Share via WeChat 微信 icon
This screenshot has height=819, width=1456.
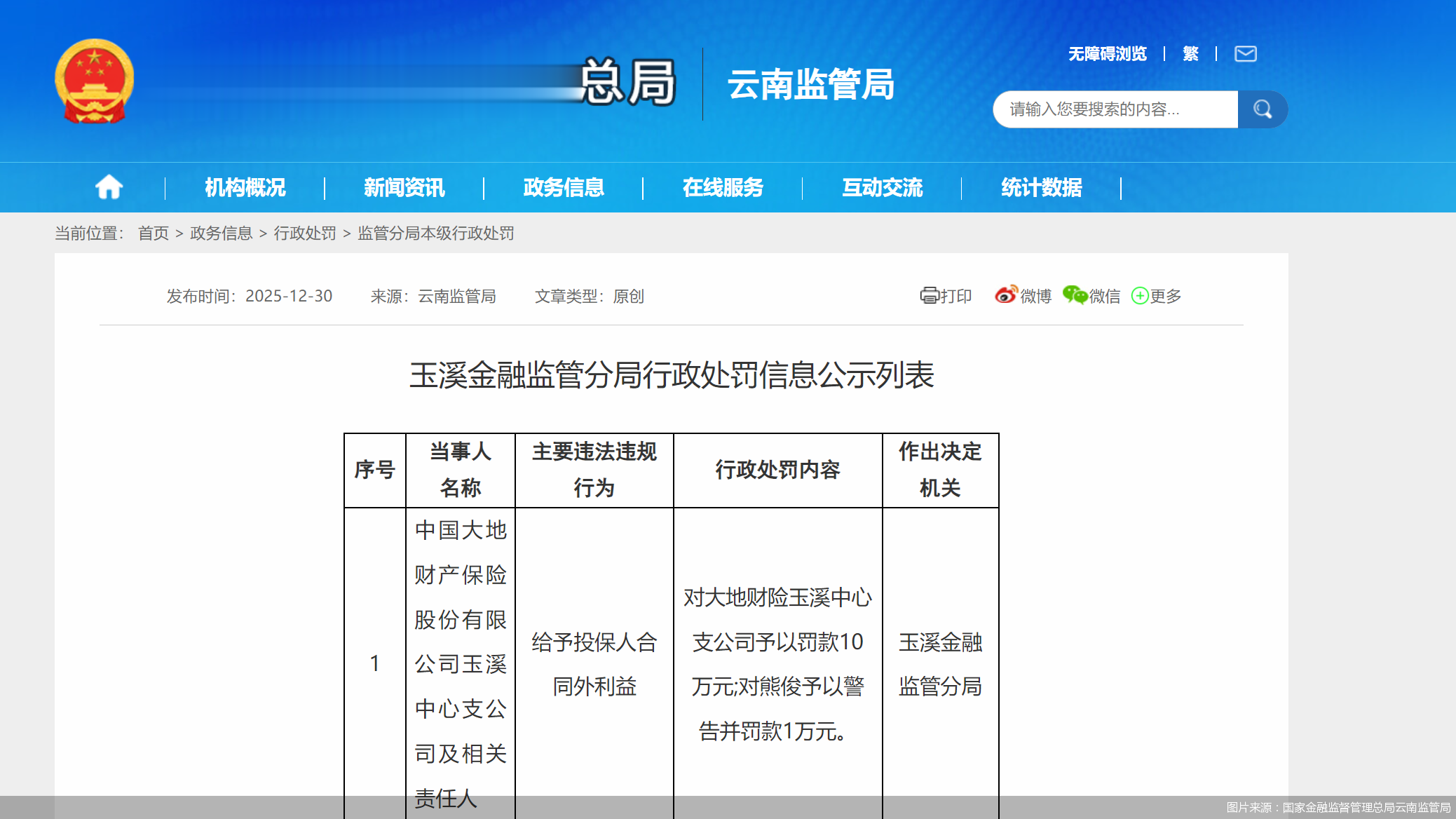click(1091, 296)
